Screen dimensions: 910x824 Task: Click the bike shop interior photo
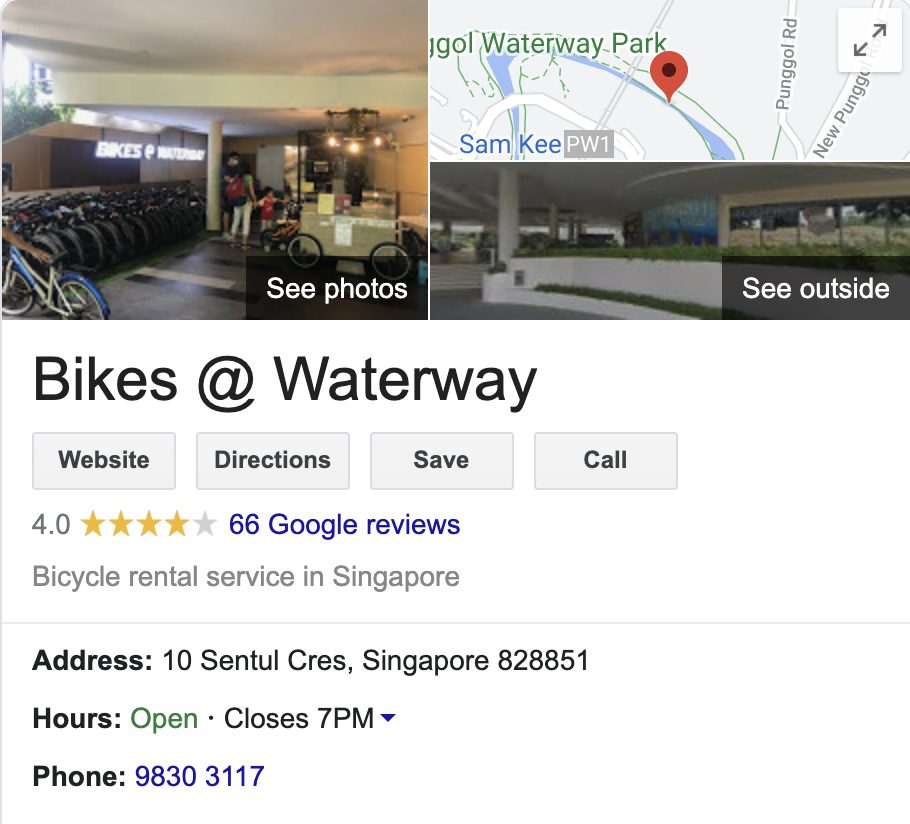(x=214, y=160)
